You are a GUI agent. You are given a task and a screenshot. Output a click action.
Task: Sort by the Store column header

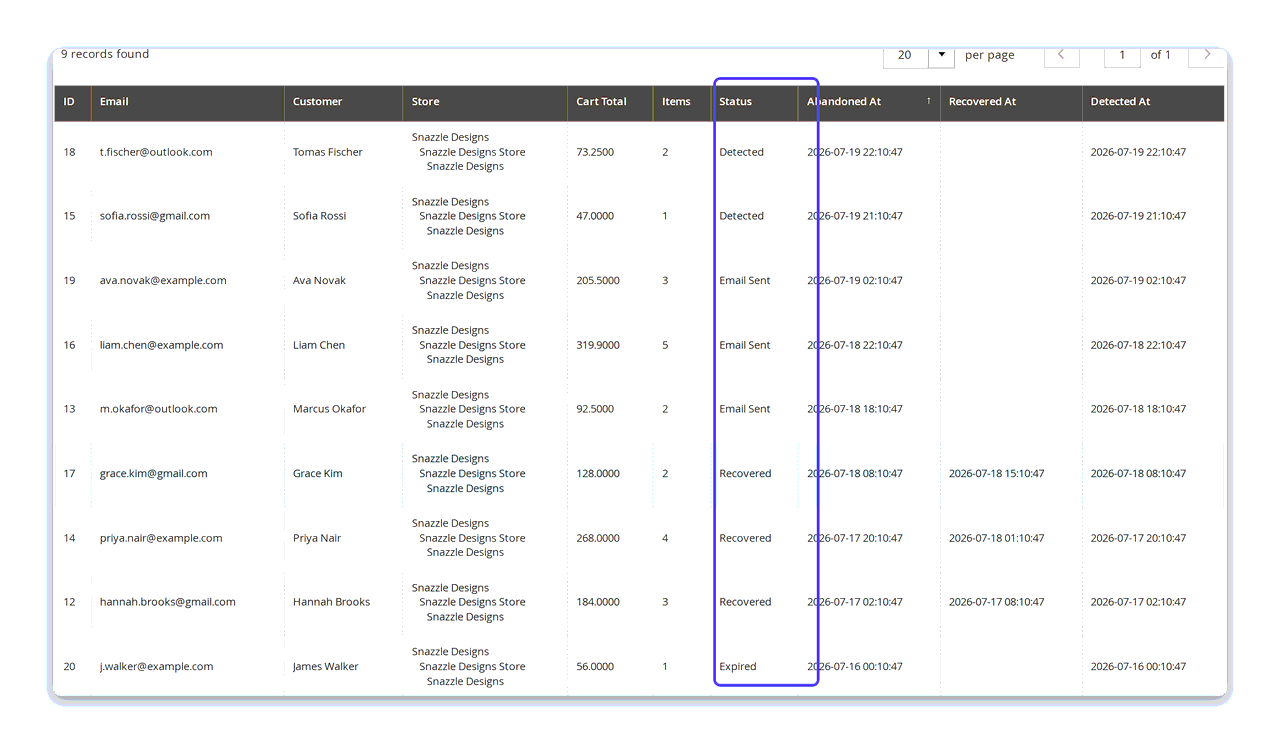click(x=485, y=102)
